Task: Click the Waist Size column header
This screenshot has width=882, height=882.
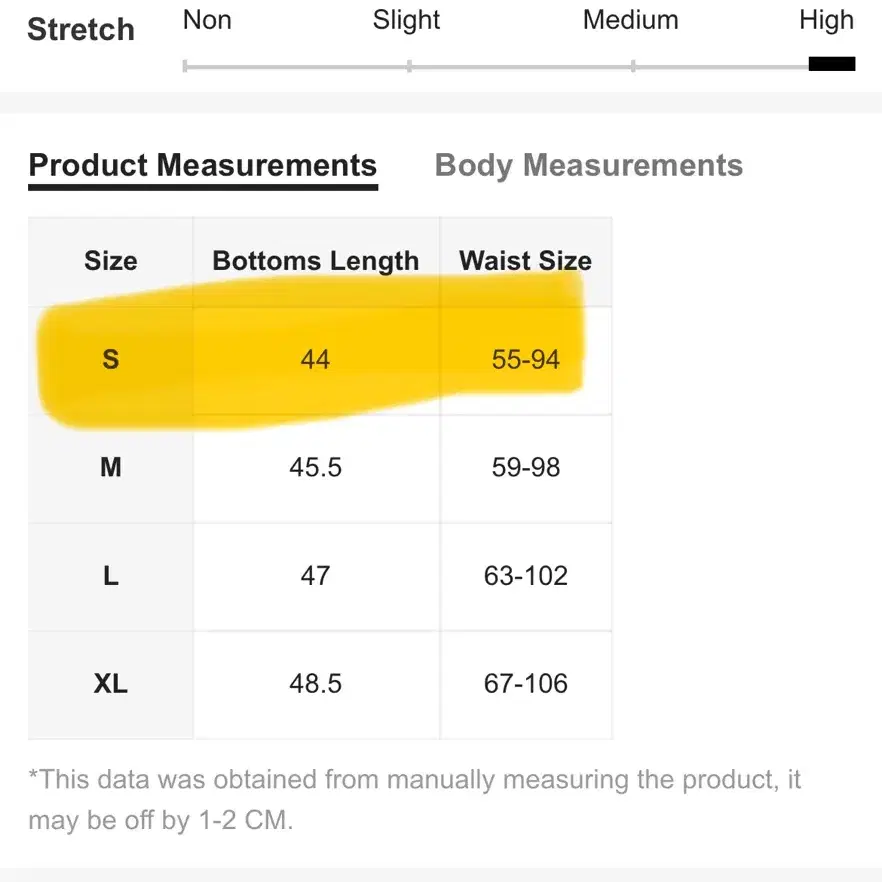Action: point(525,261)
